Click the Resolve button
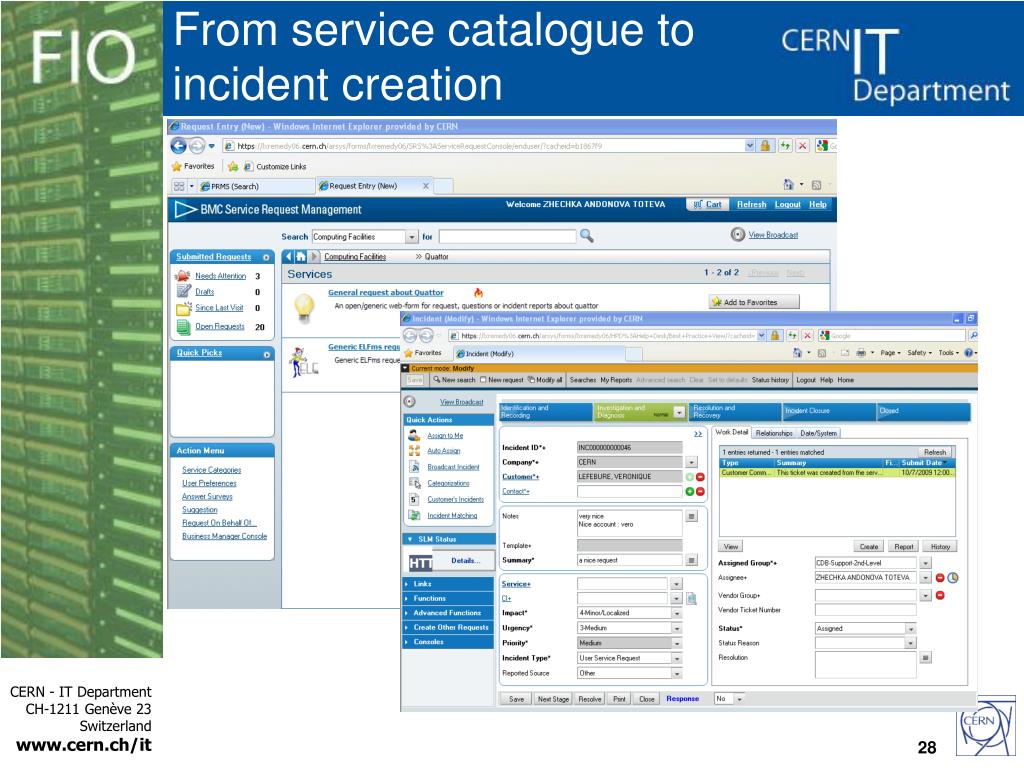1024x768 pixels. click(590, 699)
